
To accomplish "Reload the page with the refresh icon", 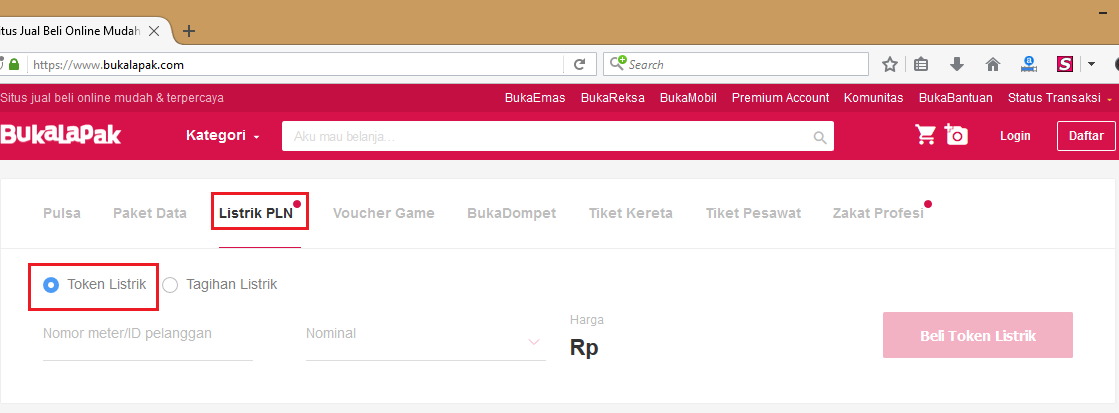I will point(580,64).
